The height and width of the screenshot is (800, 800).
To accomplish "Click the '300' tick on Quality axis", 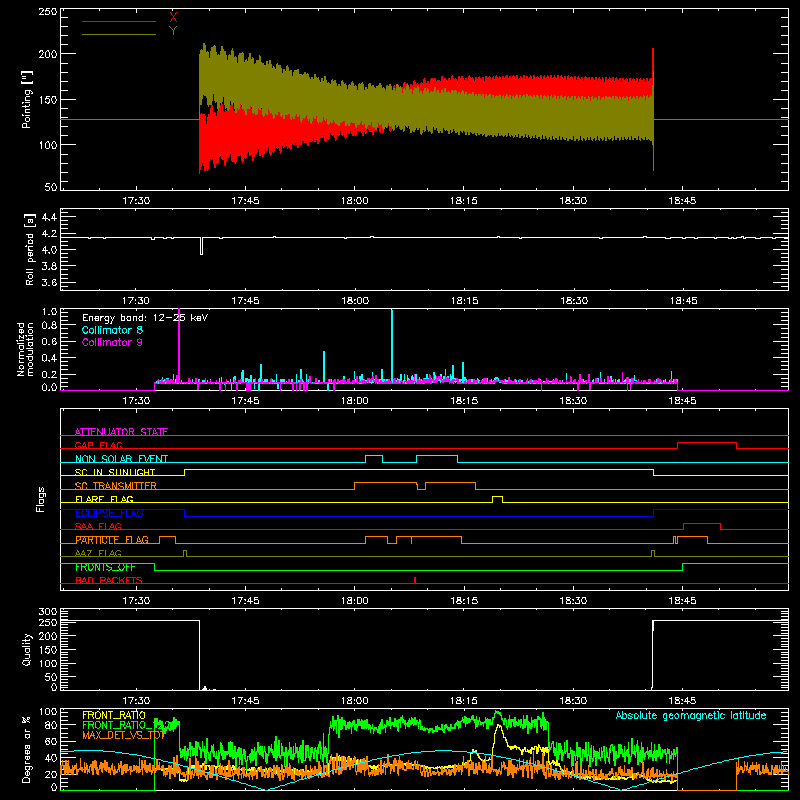I will 47,611.
